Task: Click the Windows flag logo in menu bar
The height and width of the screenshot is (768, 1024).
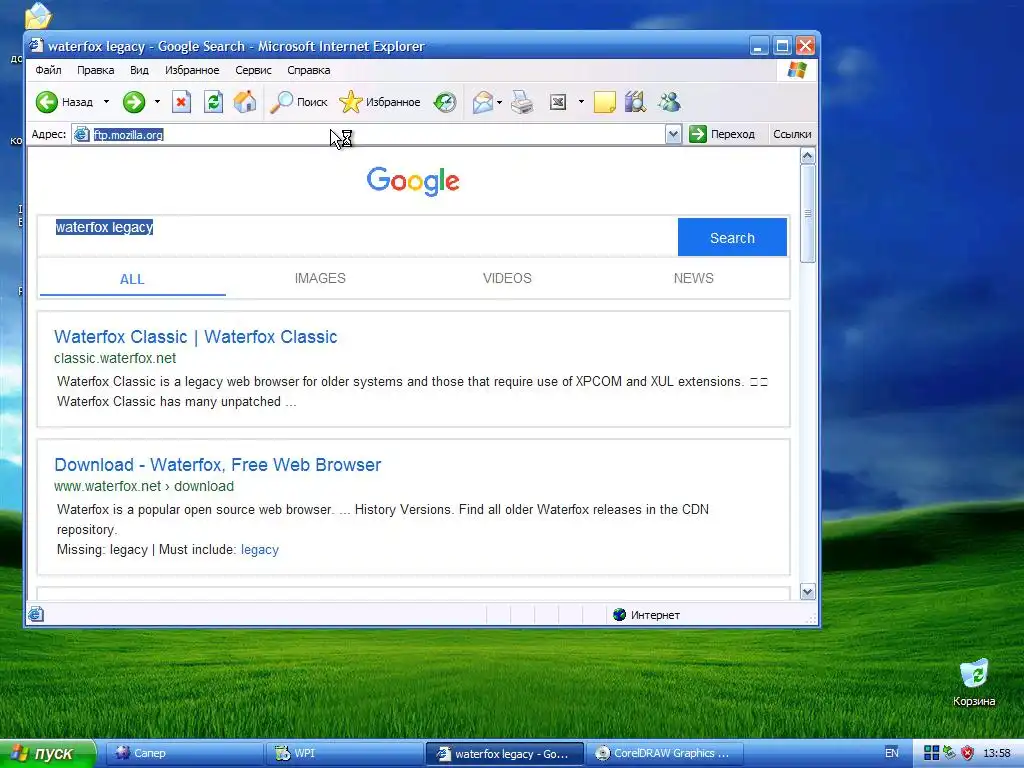Action: (x=797, y=70)
